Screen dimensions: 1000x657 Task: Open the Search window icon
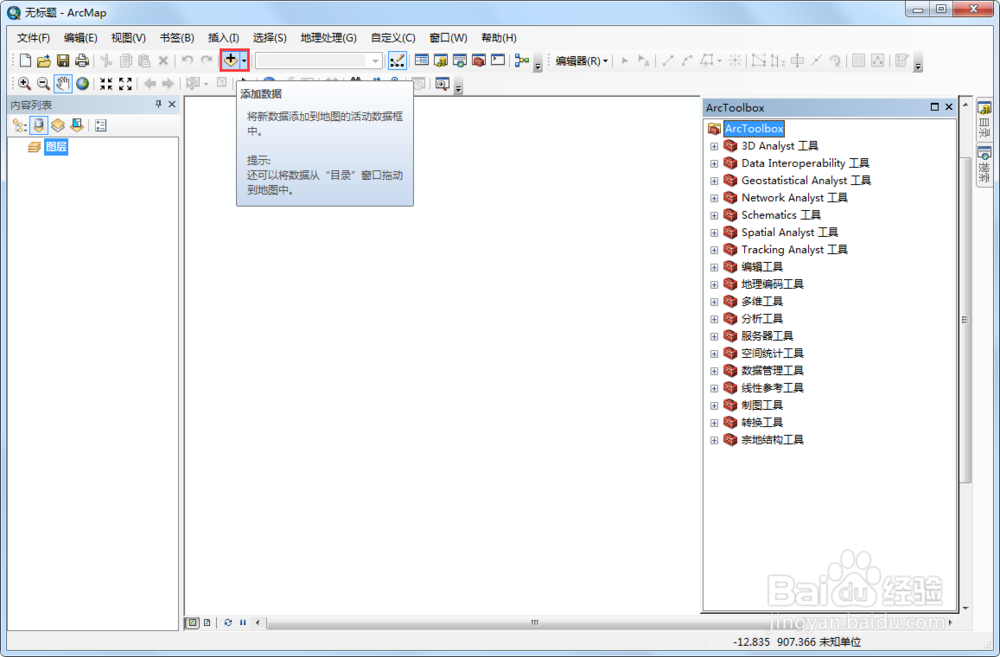point(460,61)
